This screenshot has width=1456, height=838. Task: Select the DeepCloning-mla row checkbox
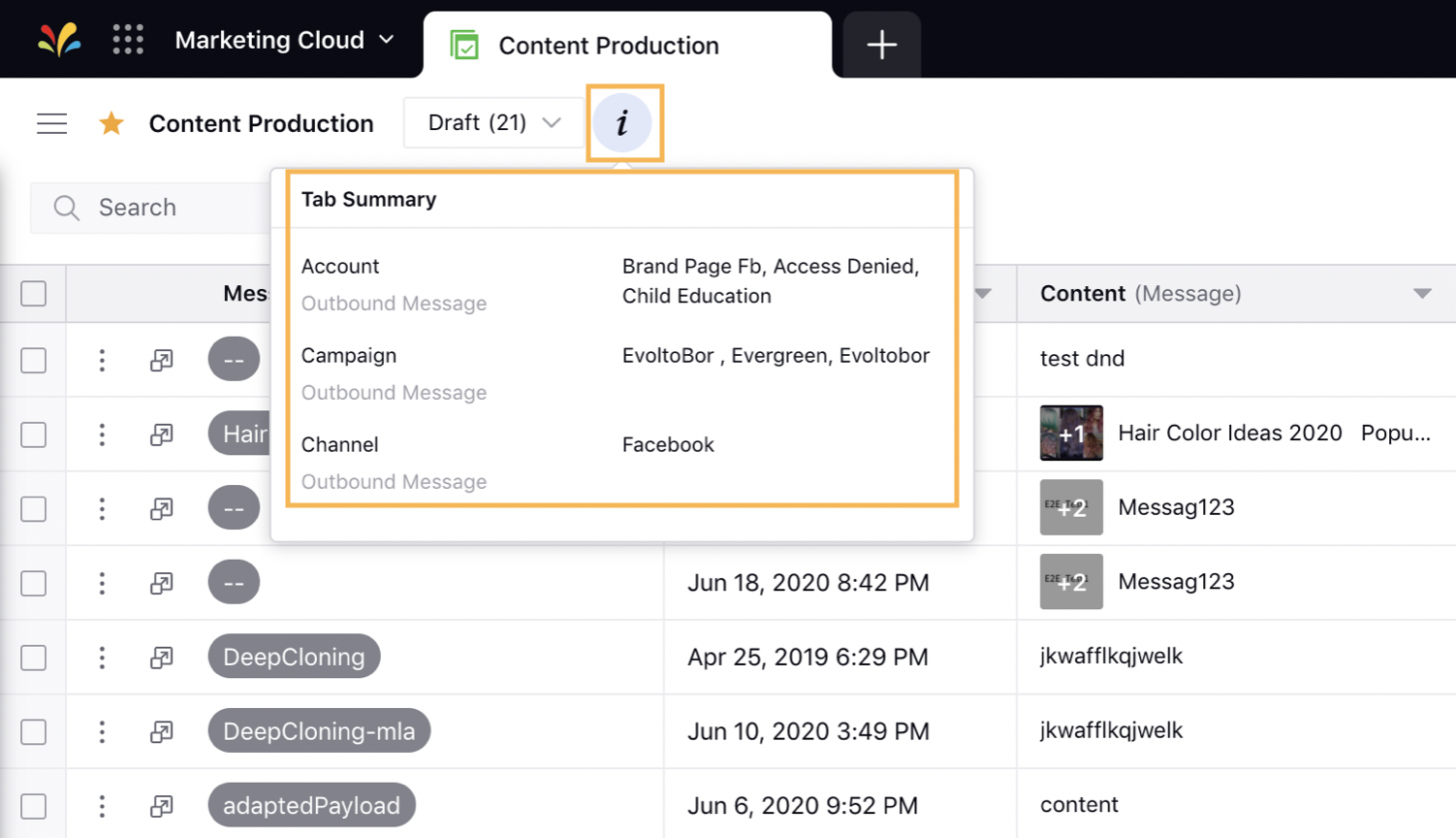point(34,731)
